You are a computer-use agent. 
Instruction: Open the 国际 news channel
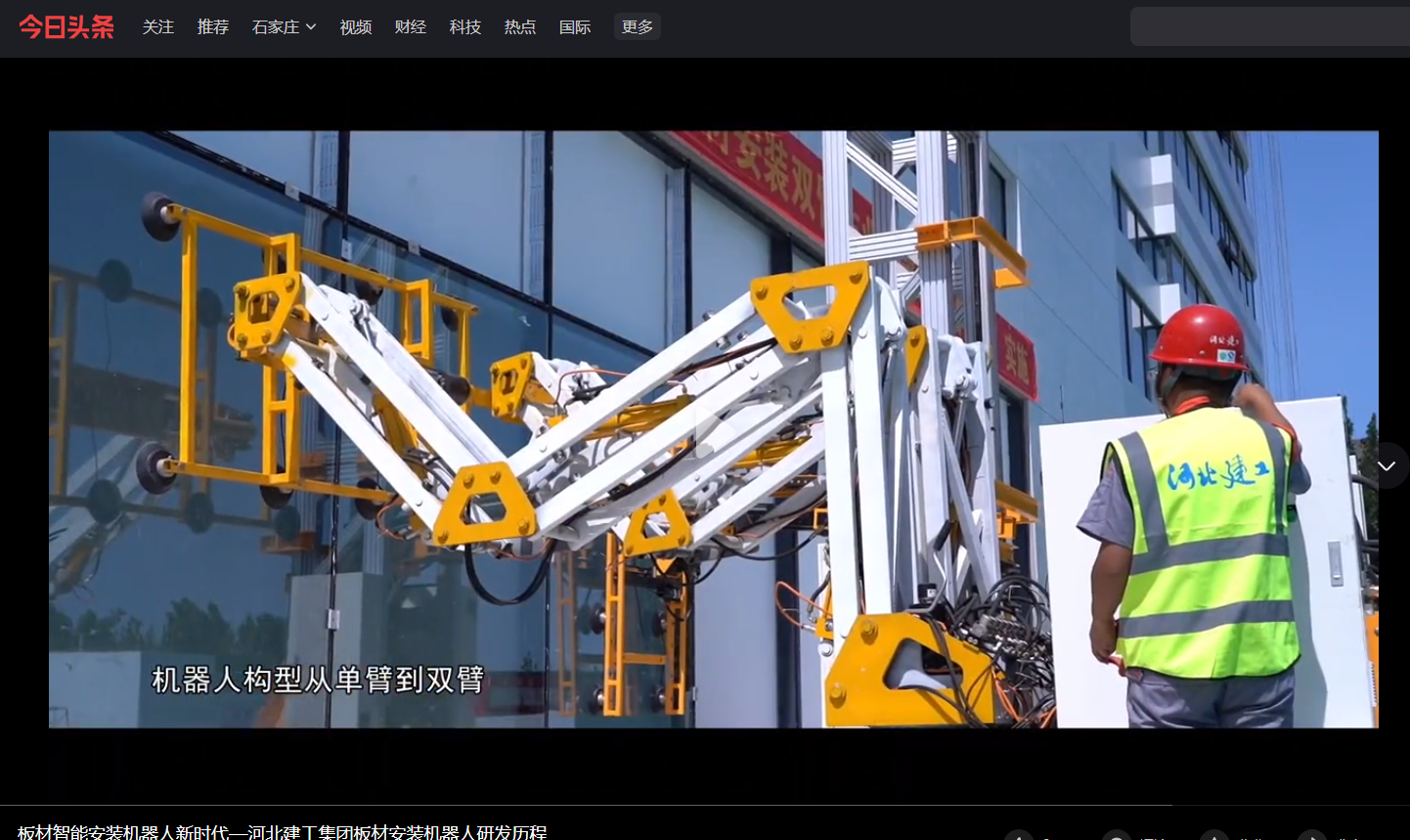click(575, 27)
